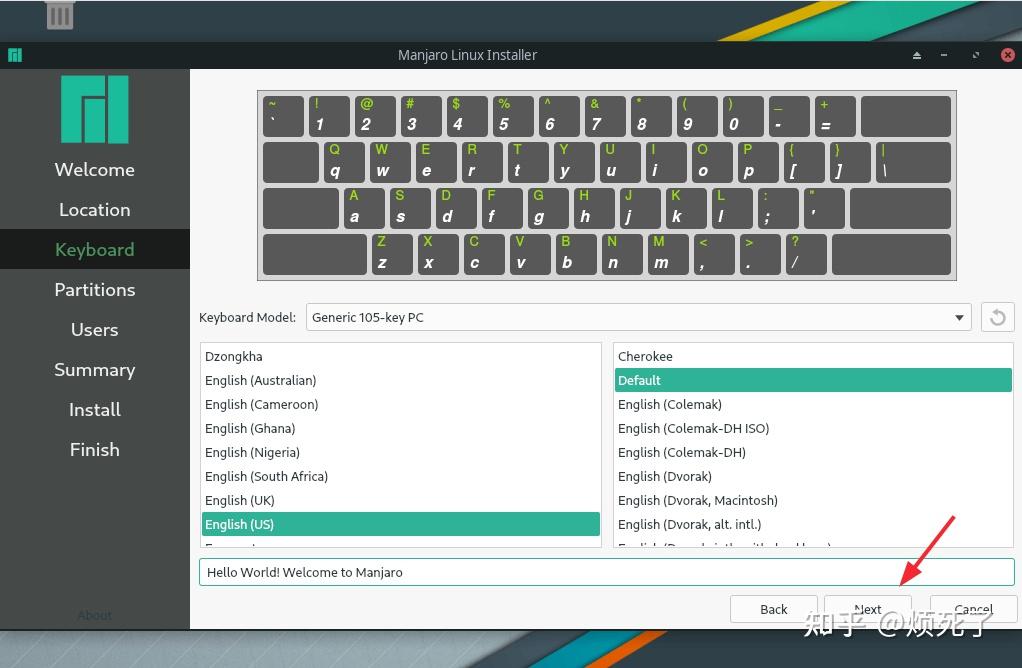Click the reset keyboard model icon
1022x668 pixels.
coord(996,317)
